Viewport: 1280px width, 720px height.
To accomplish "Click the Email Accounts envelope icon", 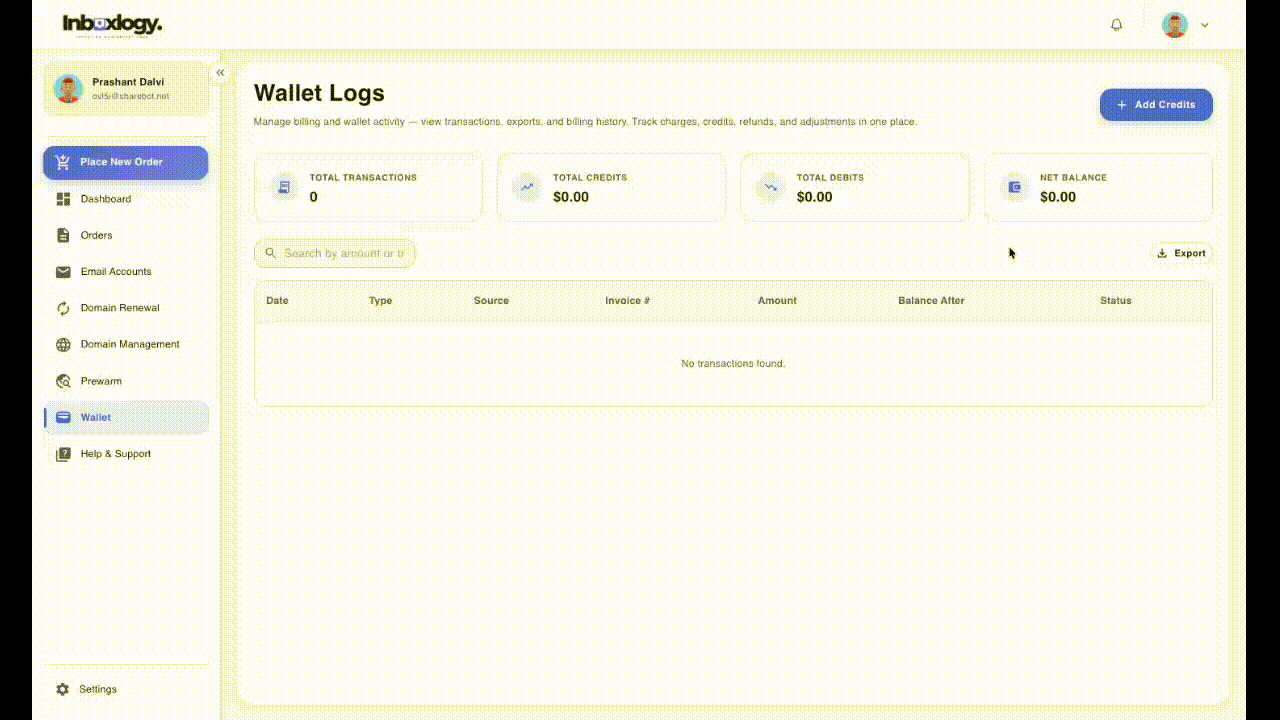I will point(63,271).
